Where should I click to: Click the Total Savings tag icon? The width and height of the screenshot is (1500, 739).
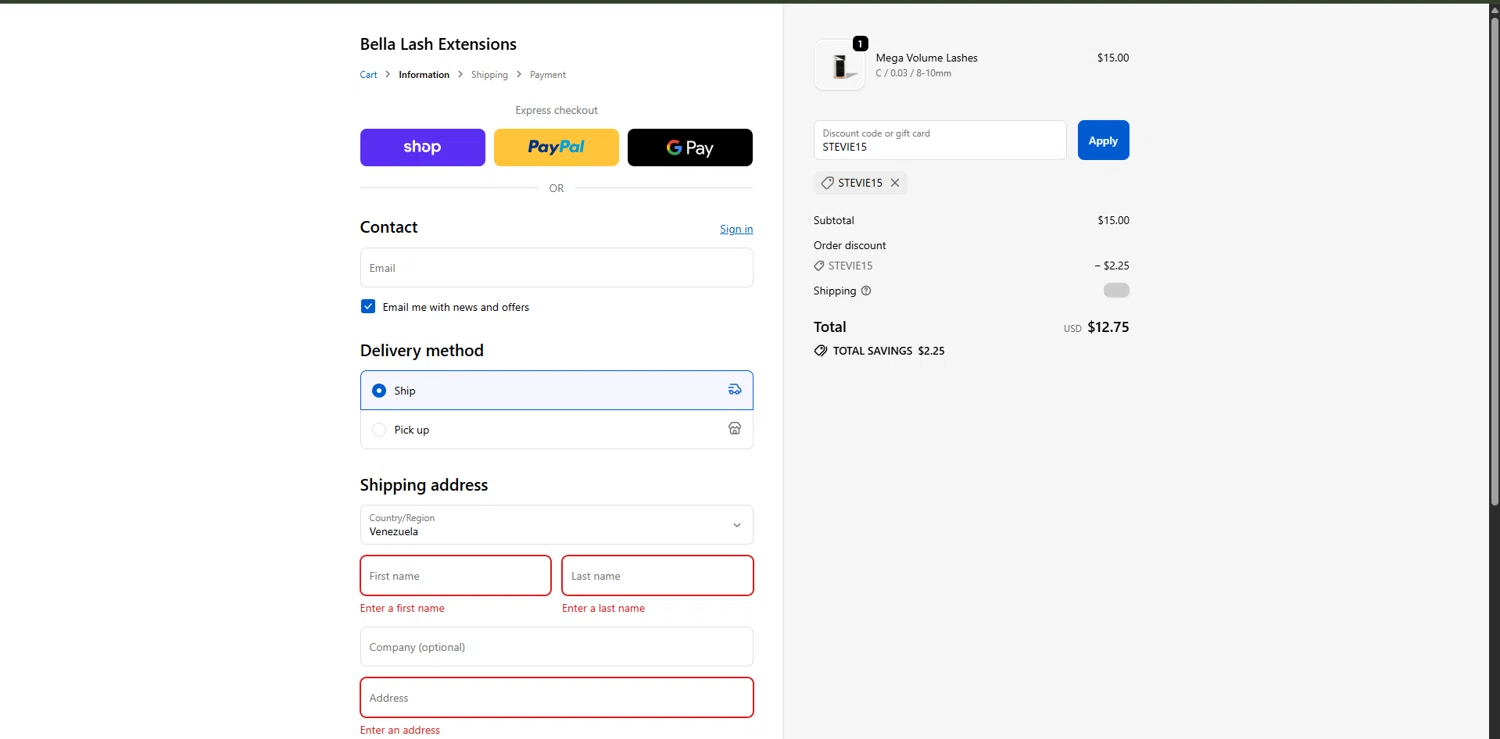821,351
